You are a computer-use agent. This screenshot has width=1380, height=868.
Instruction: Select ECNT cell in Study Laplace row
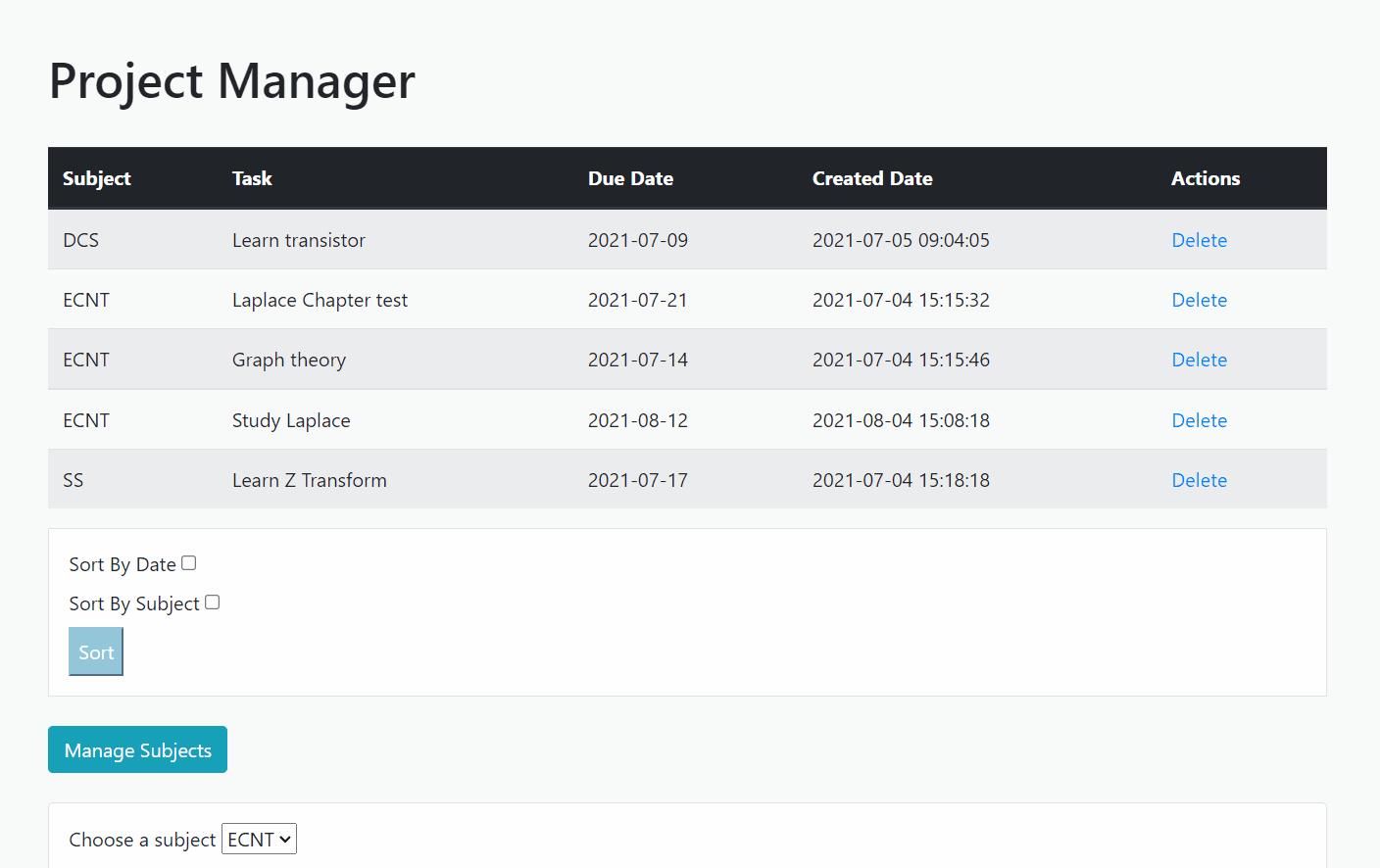coord(86,420)
